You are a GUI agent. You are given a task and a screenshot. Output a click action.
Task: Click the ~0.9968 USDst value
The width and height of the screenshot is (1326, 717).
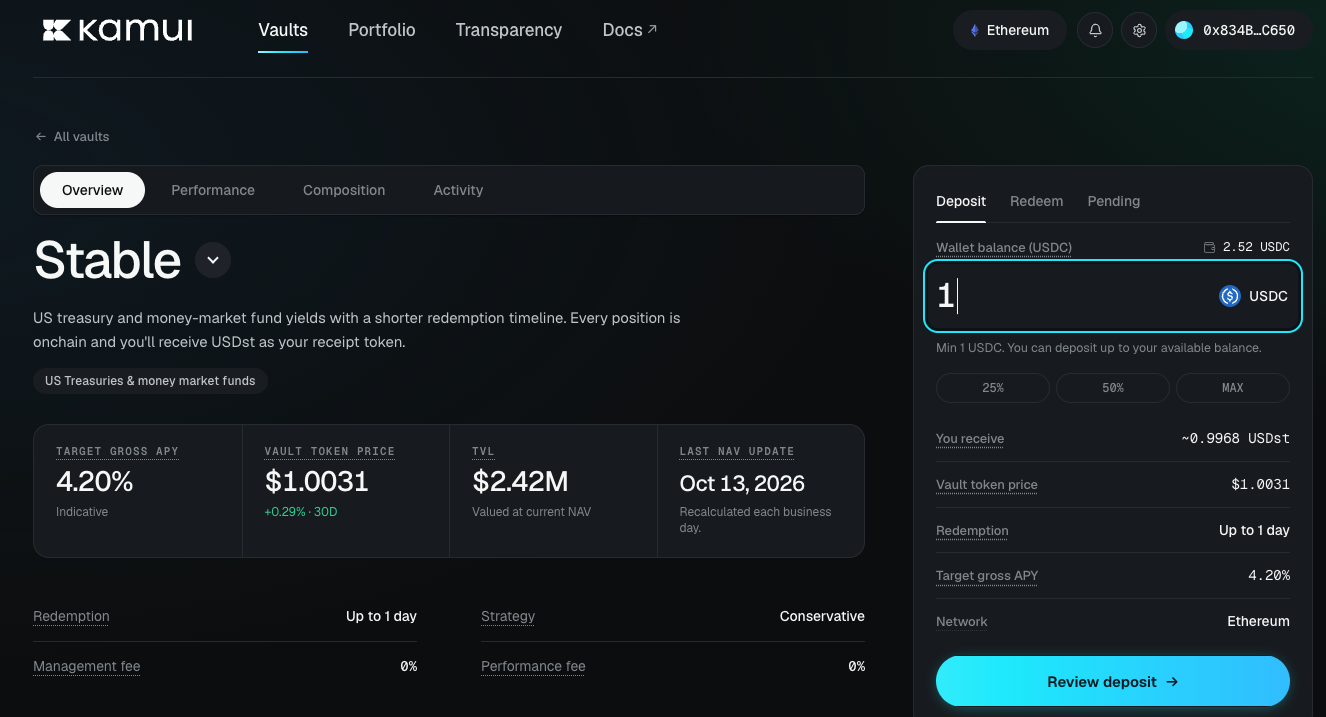[1235, 438]
